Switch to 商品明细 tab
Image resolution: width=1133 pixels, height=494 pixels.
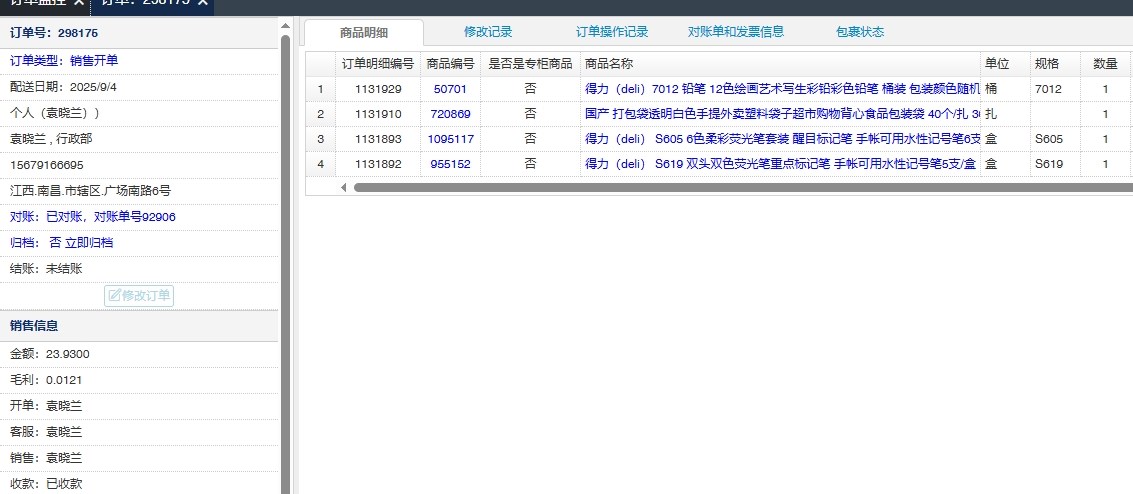[363, 32]
